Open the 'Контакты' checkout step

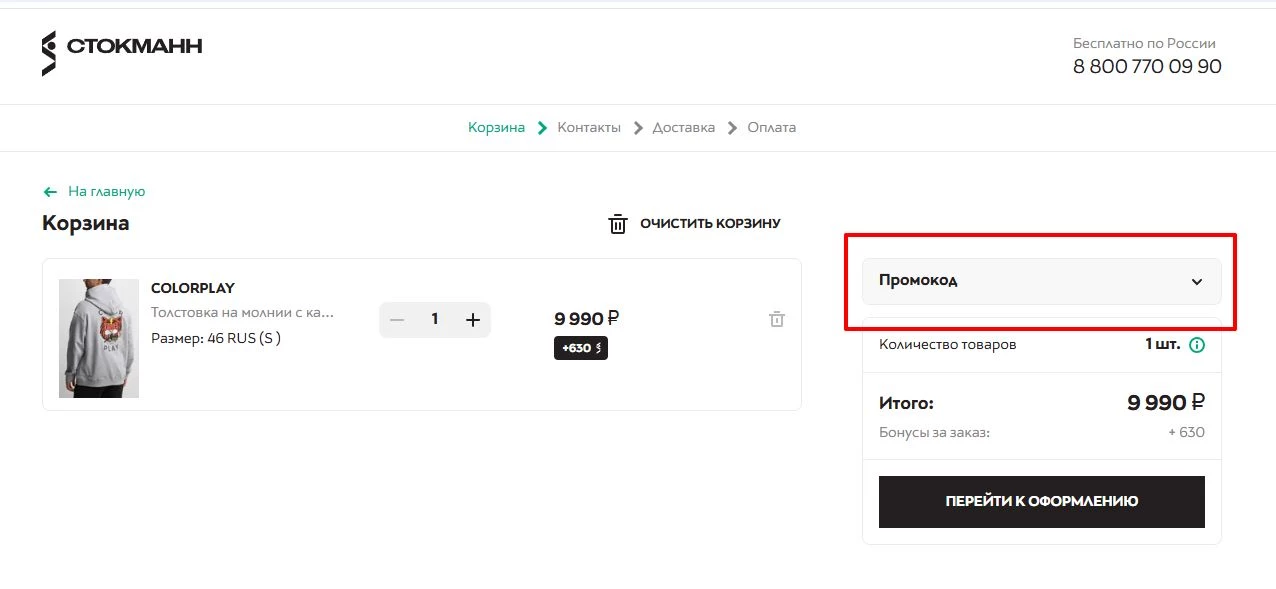[589, 127]
